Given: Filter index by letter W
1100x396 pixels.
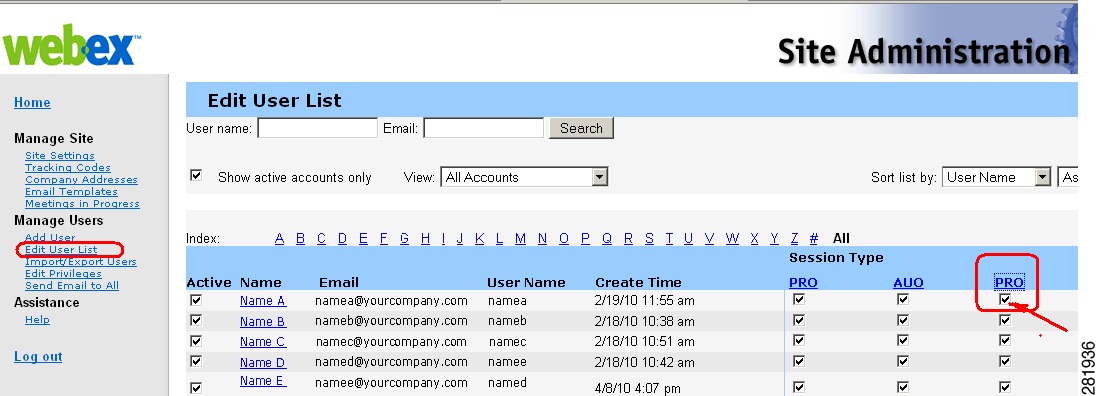Looking at the screenshot, I should (732, 239).
